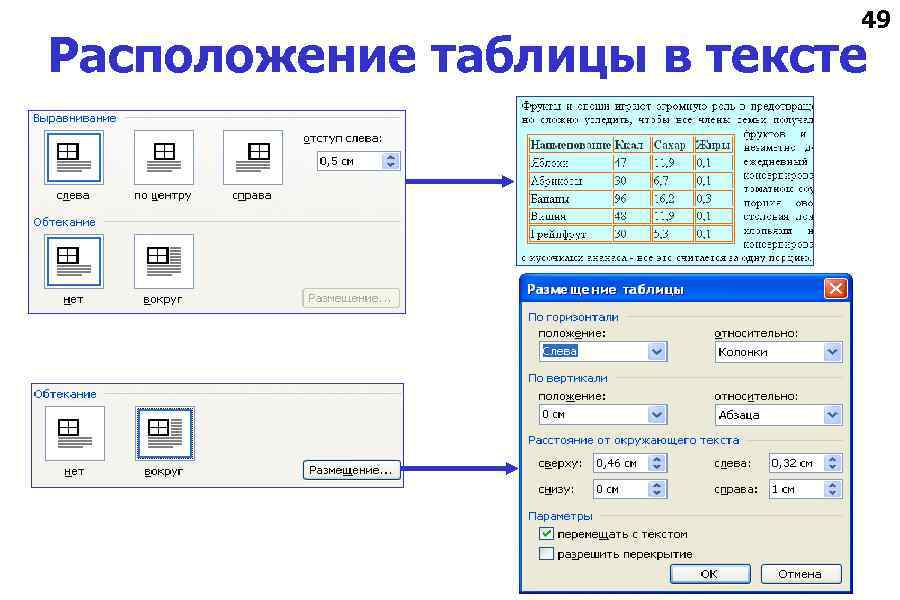The width and height of the screenshot is (900, 600).
Task: Decrease the "справа" distance using the down stepper
Action: [830, 493]
